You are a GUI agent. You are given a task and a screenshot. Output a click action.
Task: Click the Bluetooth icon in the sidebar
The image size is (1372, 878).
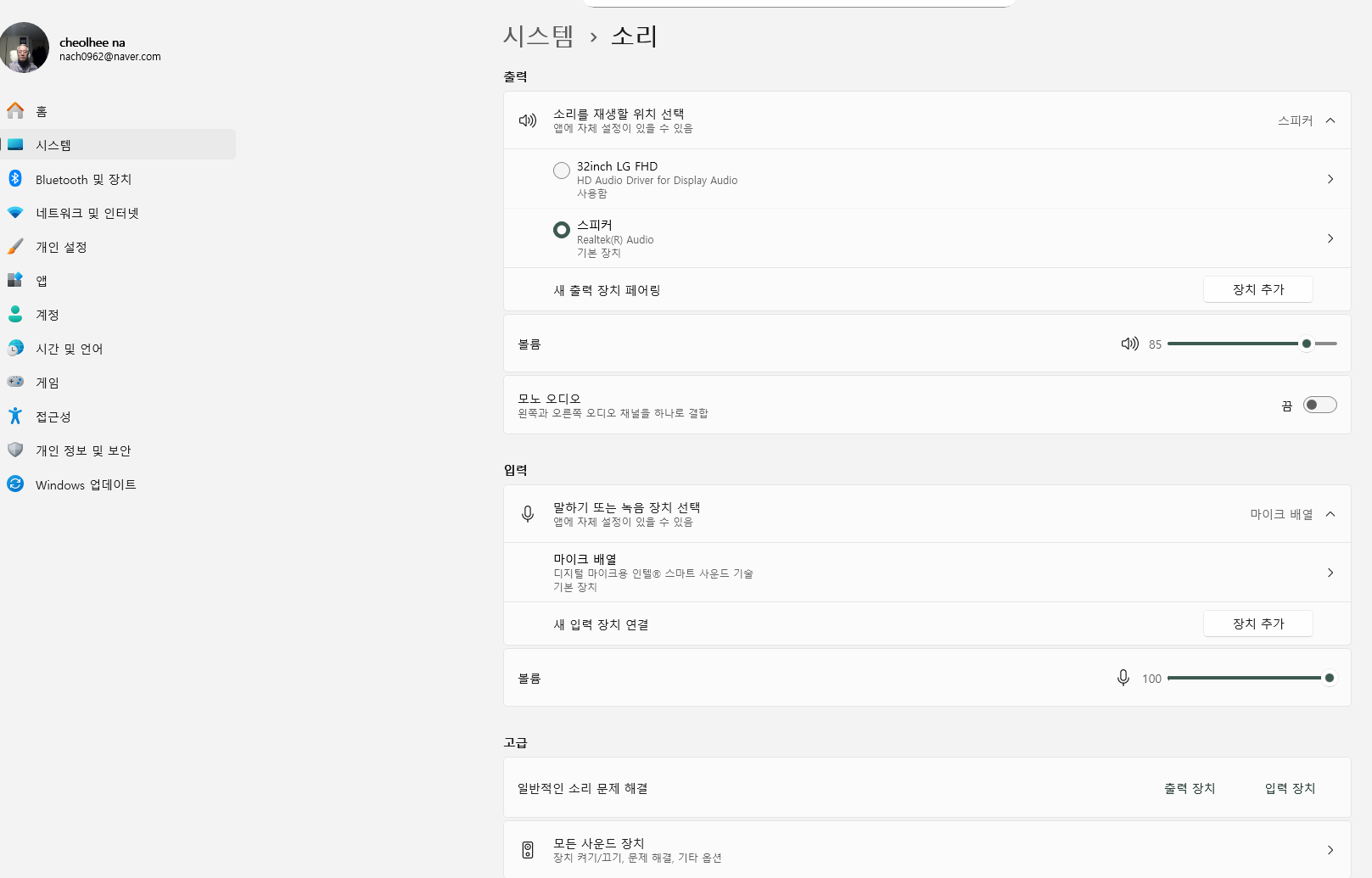tap(15, 178)
